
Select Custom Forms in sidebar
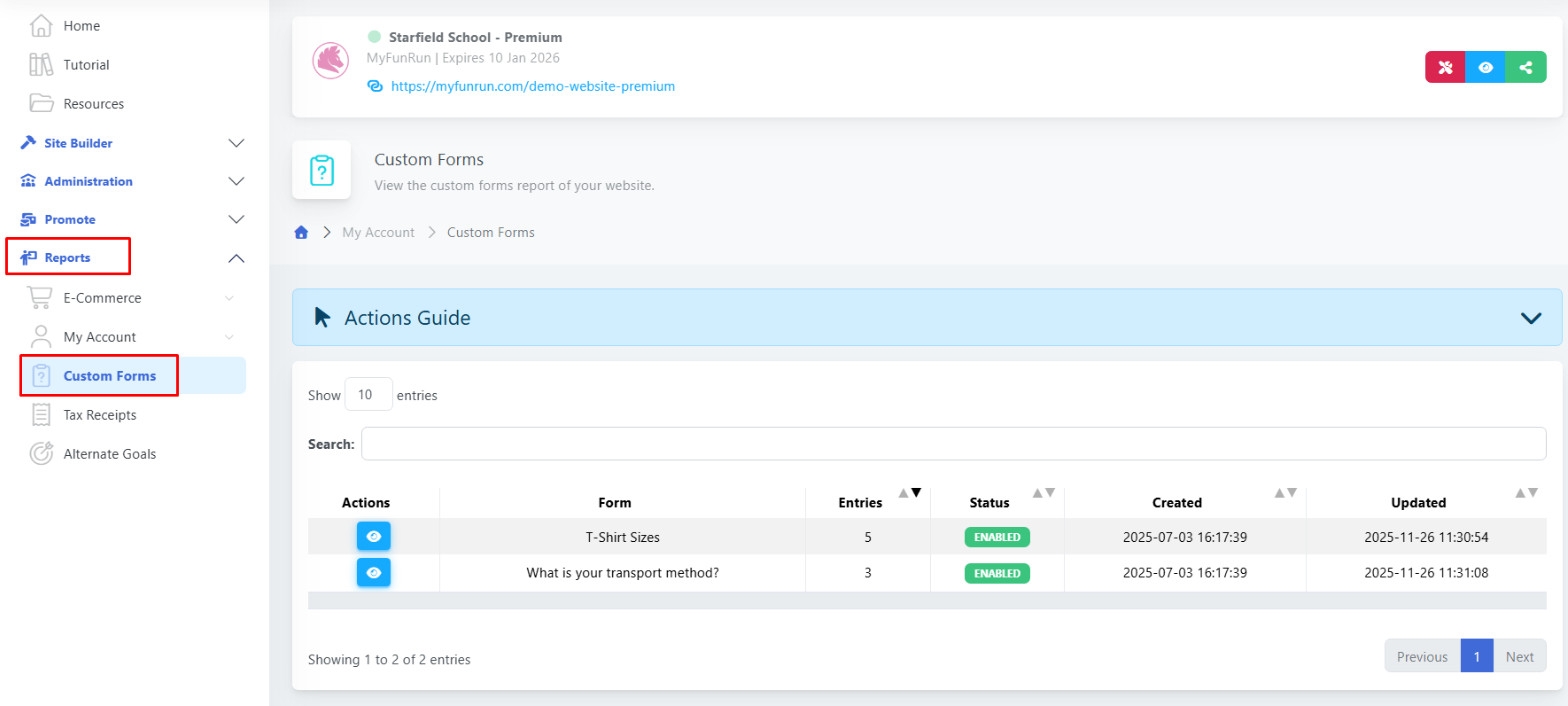pos(109,376)
